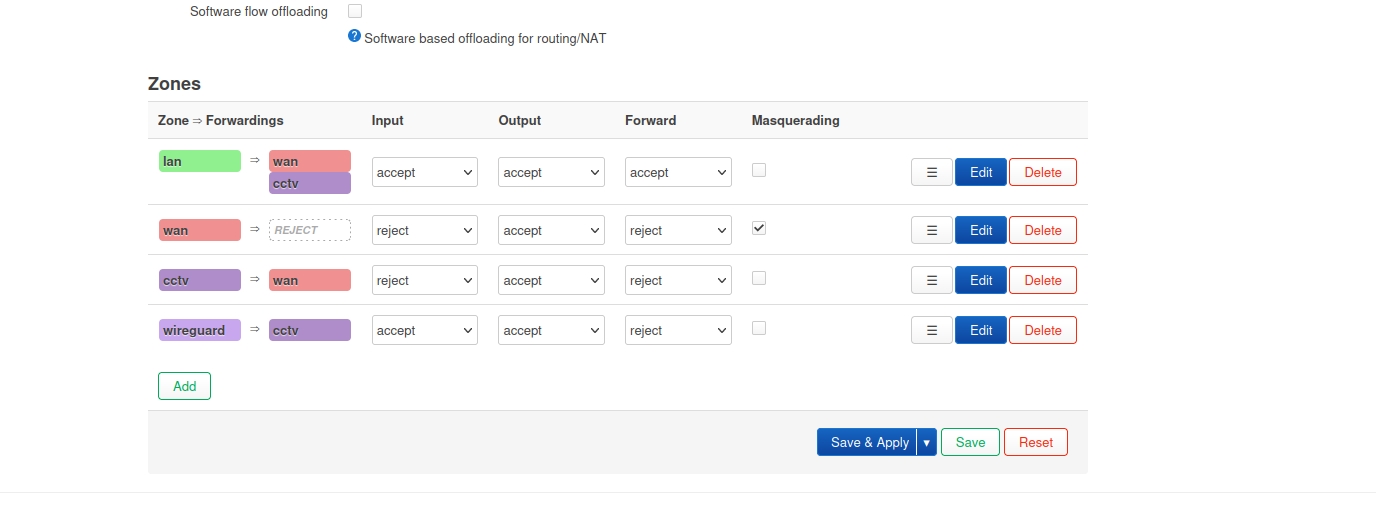Change Output policy dropdown for cctv zone
Screen dimensions: 1376x510
pos(551,280)
